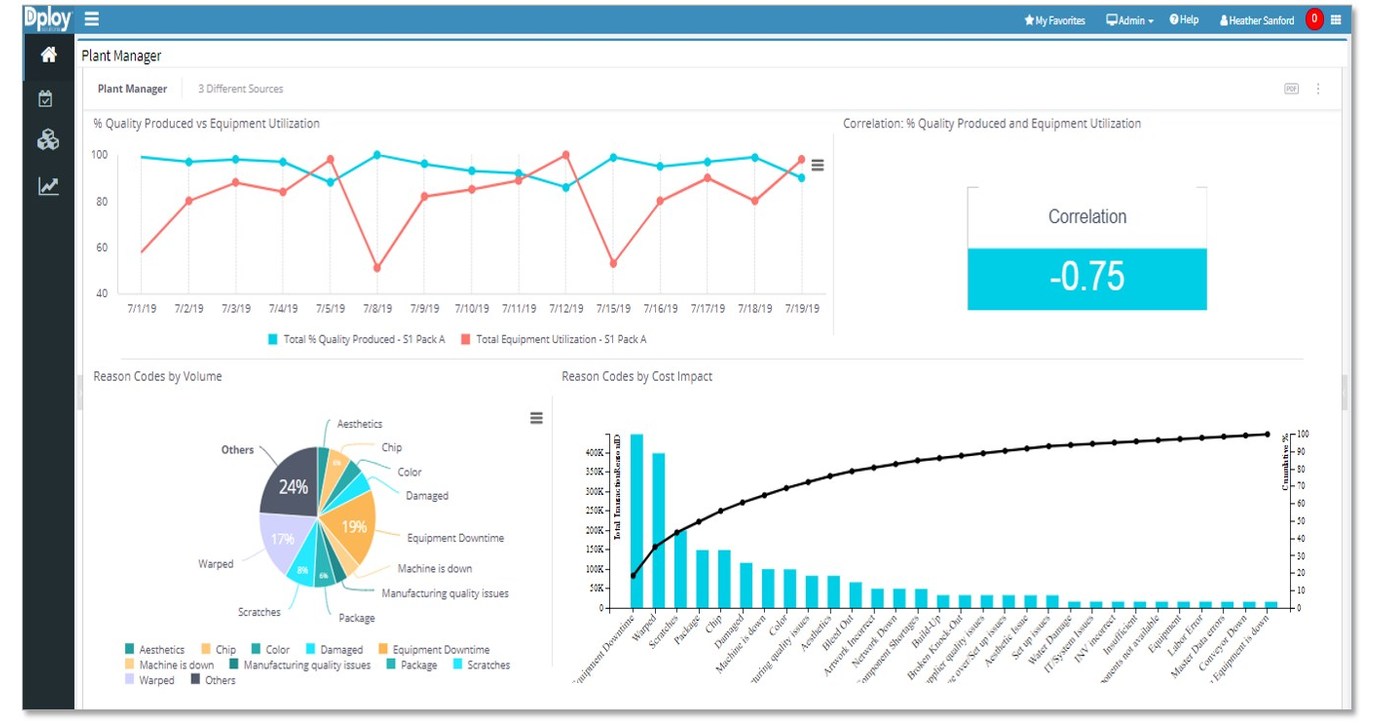This screenshot has width=1381, height=723.
Task: Select the analytics chart sidebar icon
Action: (47, 185)
